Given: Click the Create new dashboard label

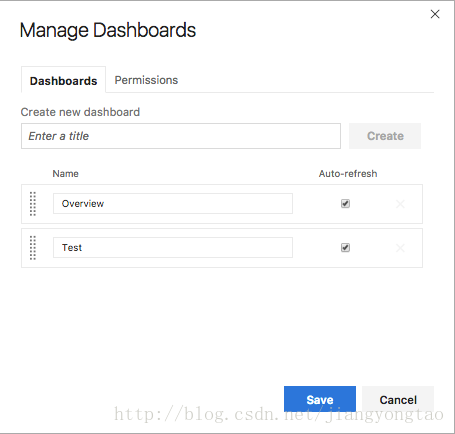Looking at the screenshot, I should (80, 112).
